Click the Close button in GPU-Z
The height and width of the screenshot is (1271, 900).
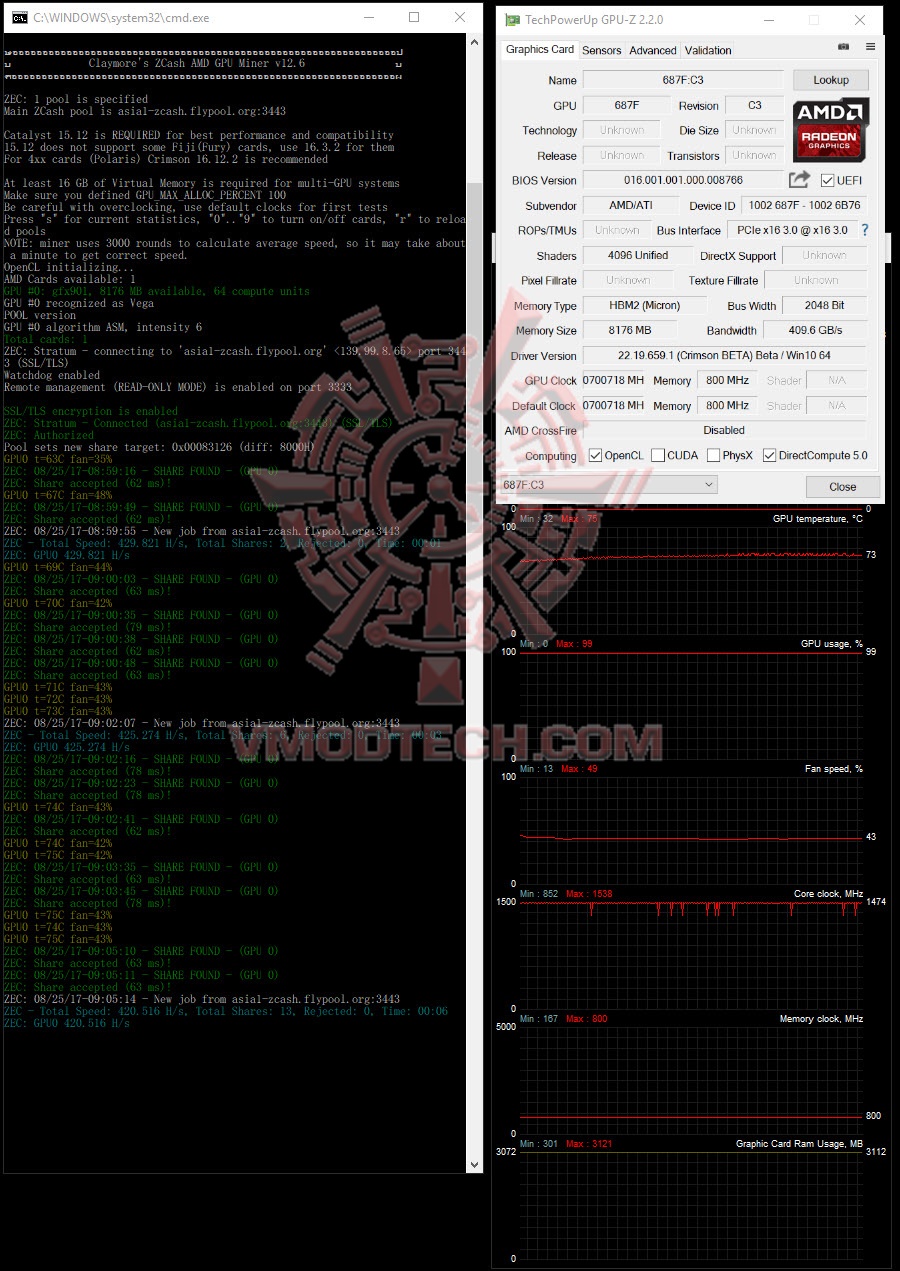(843, 487)
